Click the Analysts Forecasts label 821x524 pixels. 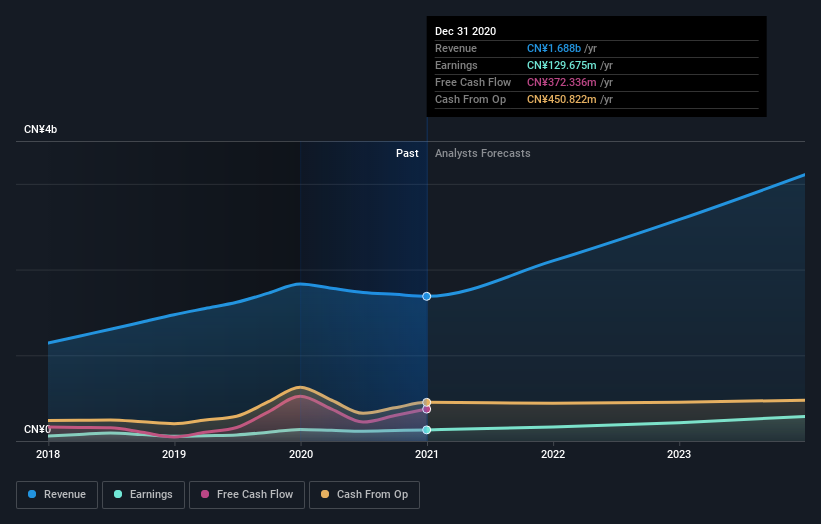click(483, 153)
